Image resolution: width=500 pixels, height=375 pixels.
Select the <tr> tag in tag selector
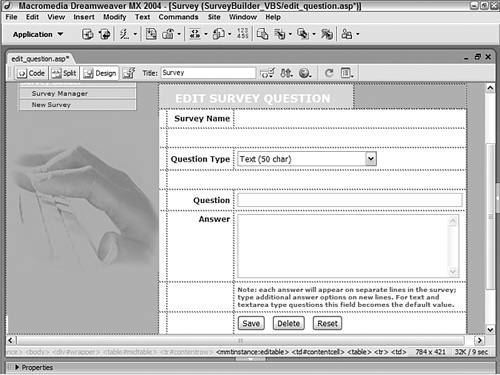[381, 352]
